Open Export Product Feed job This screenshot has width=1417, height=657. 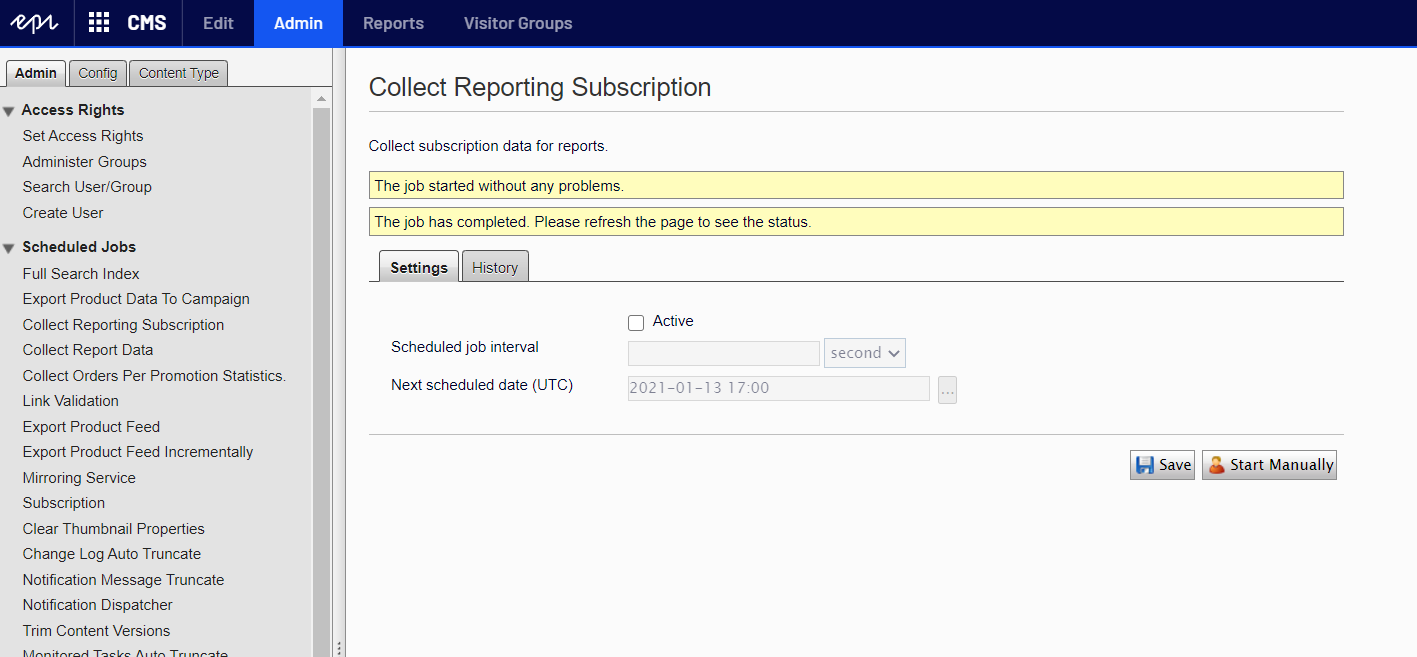click(x=91, y=427)
